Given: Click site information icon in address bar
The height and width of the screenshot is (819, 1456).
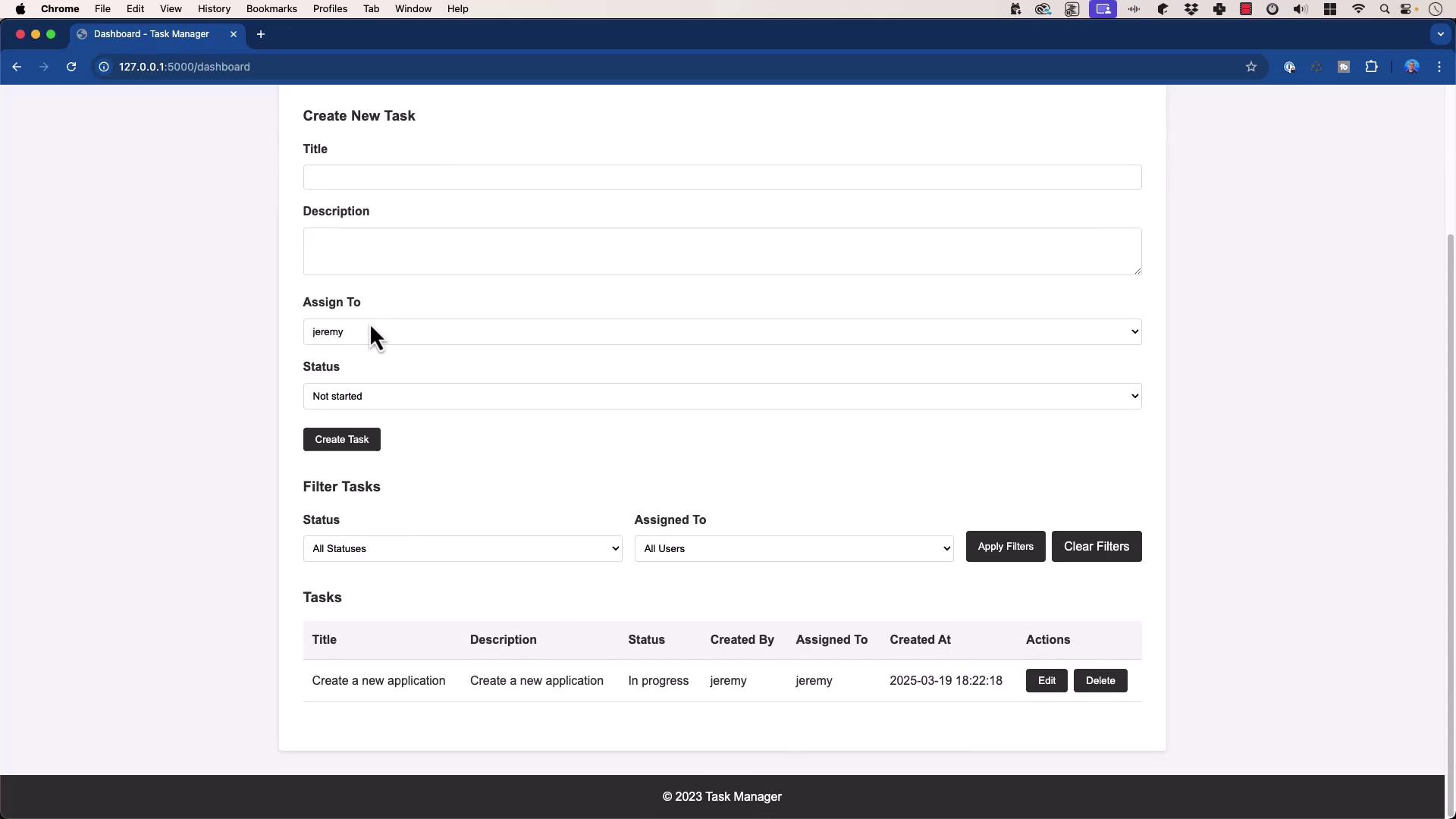Looking at the screenshot, I should point(104,67).
